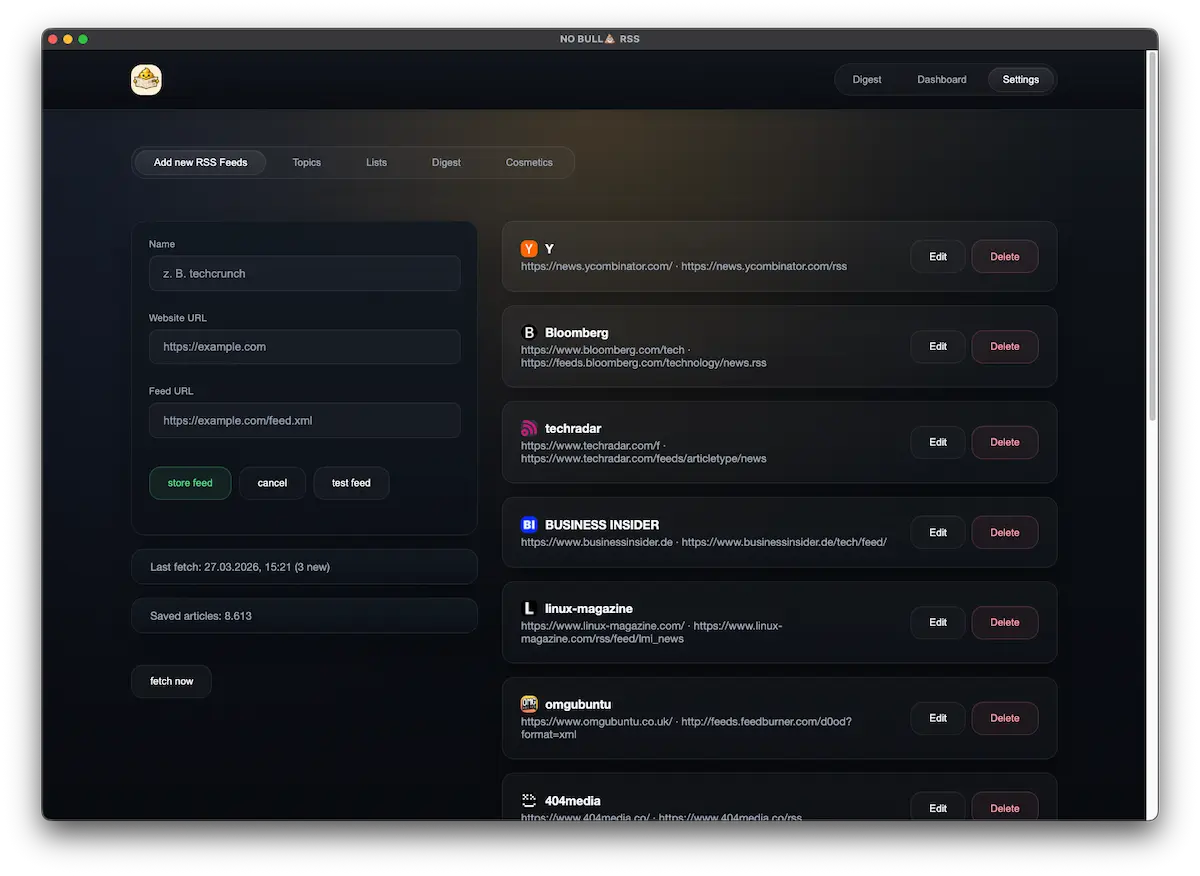The height and width of the screenshot is (876, 1200).
Task: Click the Y Combinator feed icon
Action: click(529, 248)
